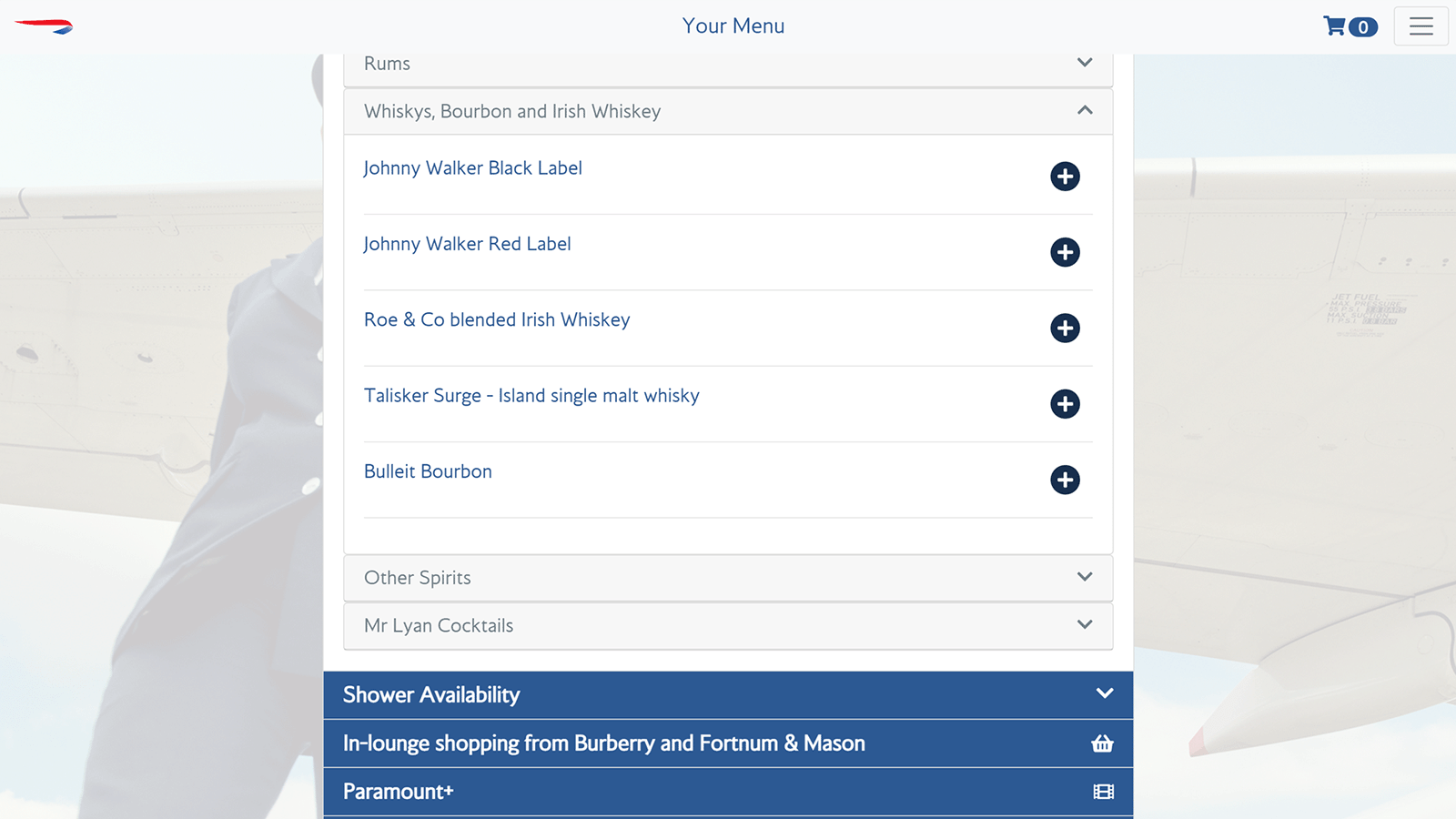Click the Rums heading
Viewport: 1456px width, 819px height.
(387, 64)
